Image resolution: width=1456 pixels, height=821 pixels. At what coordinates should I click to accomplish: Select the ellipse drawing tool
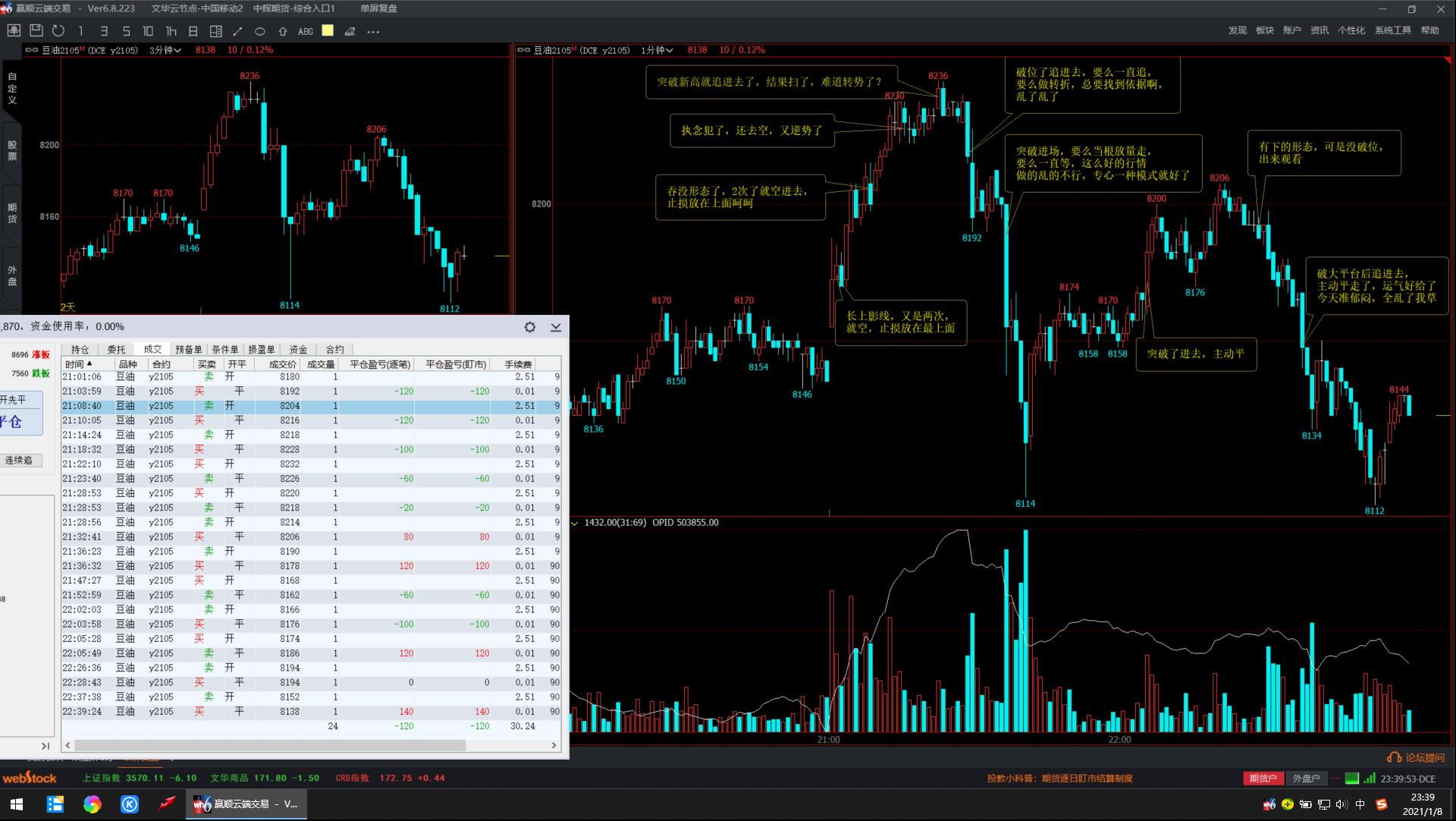click(x=260, y=31)
